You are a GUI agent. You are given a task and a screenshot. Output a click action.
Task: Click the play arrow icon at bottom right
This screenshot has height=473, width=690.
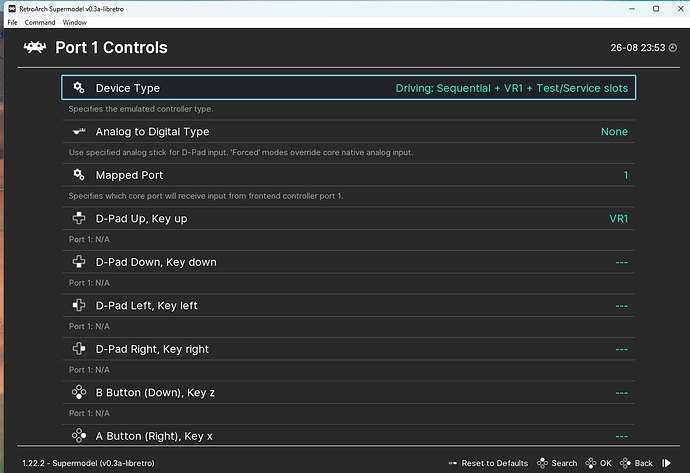tap(667, 463)
